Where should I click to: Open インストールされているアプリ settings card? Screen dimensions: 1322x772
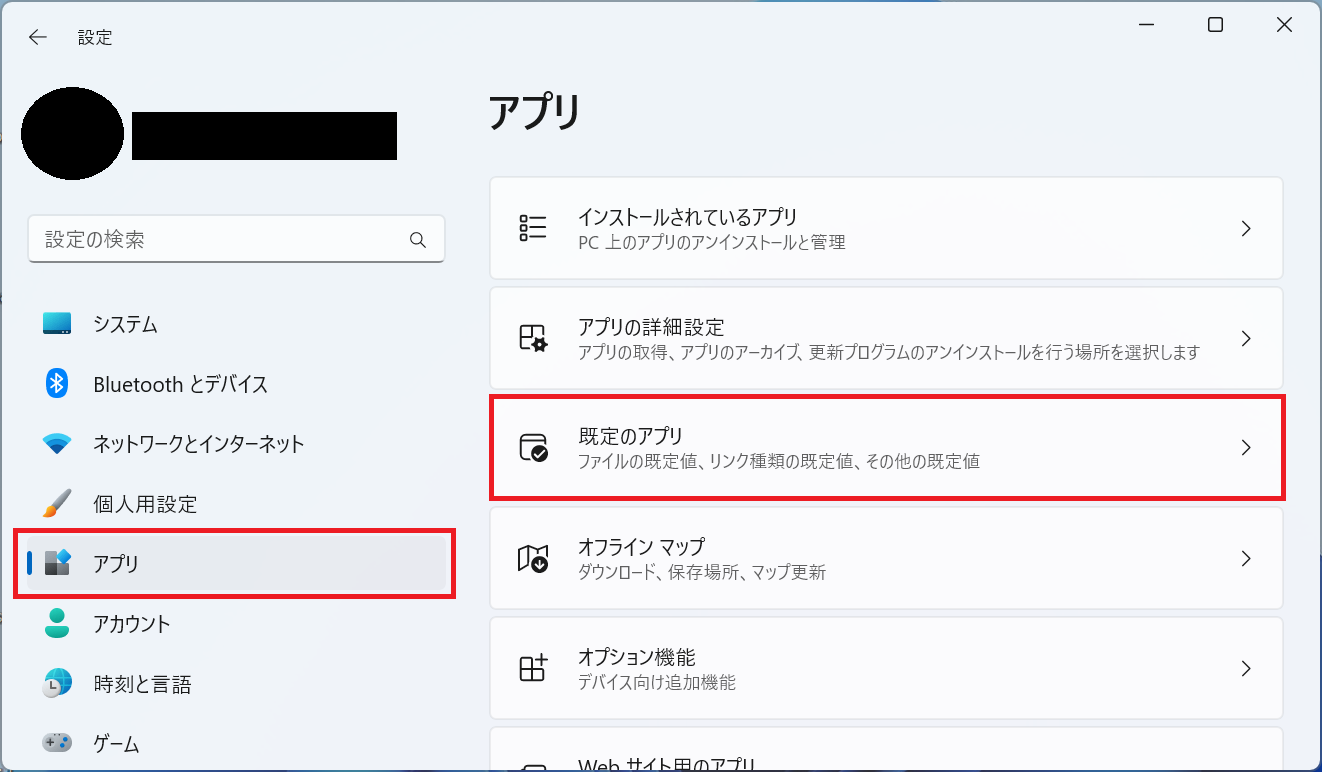point(886,228)
